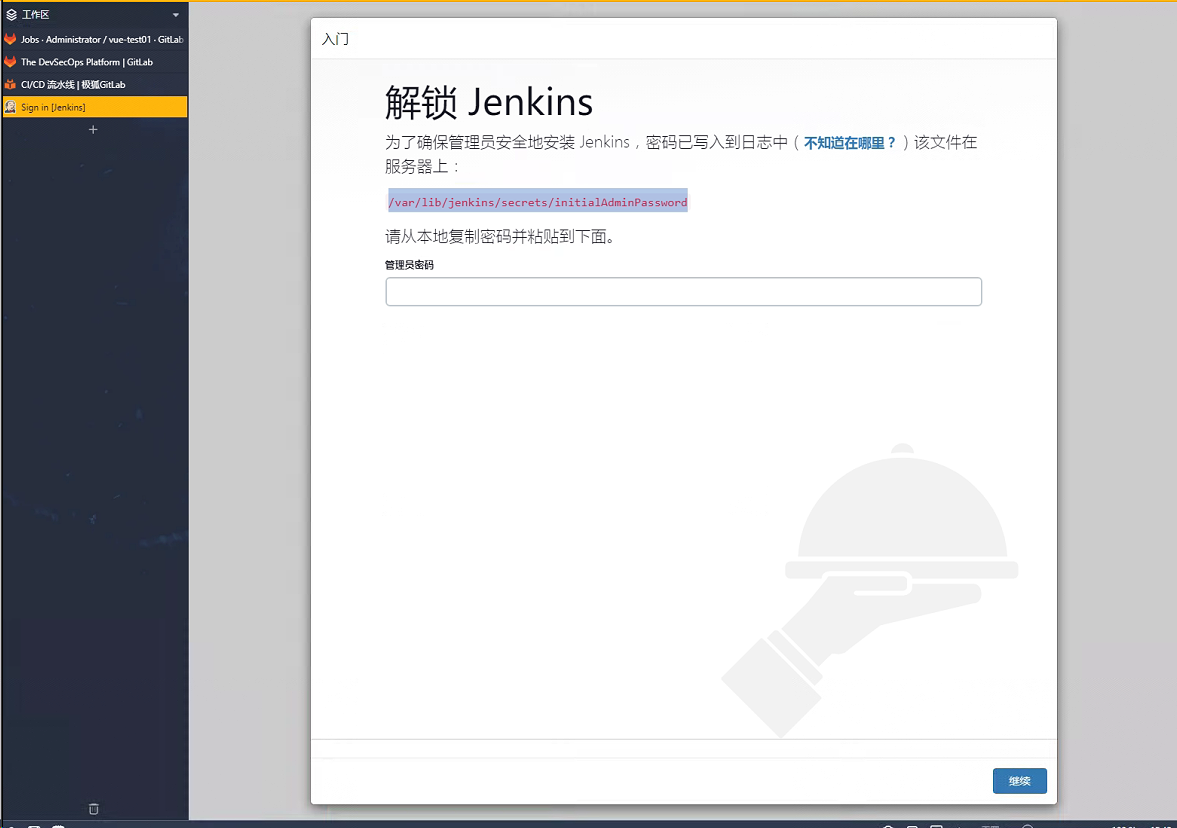This screenshot has width=1177, height=828.
Task: Select the Sign in [Jenkins] tab
Action: (95, 107)
